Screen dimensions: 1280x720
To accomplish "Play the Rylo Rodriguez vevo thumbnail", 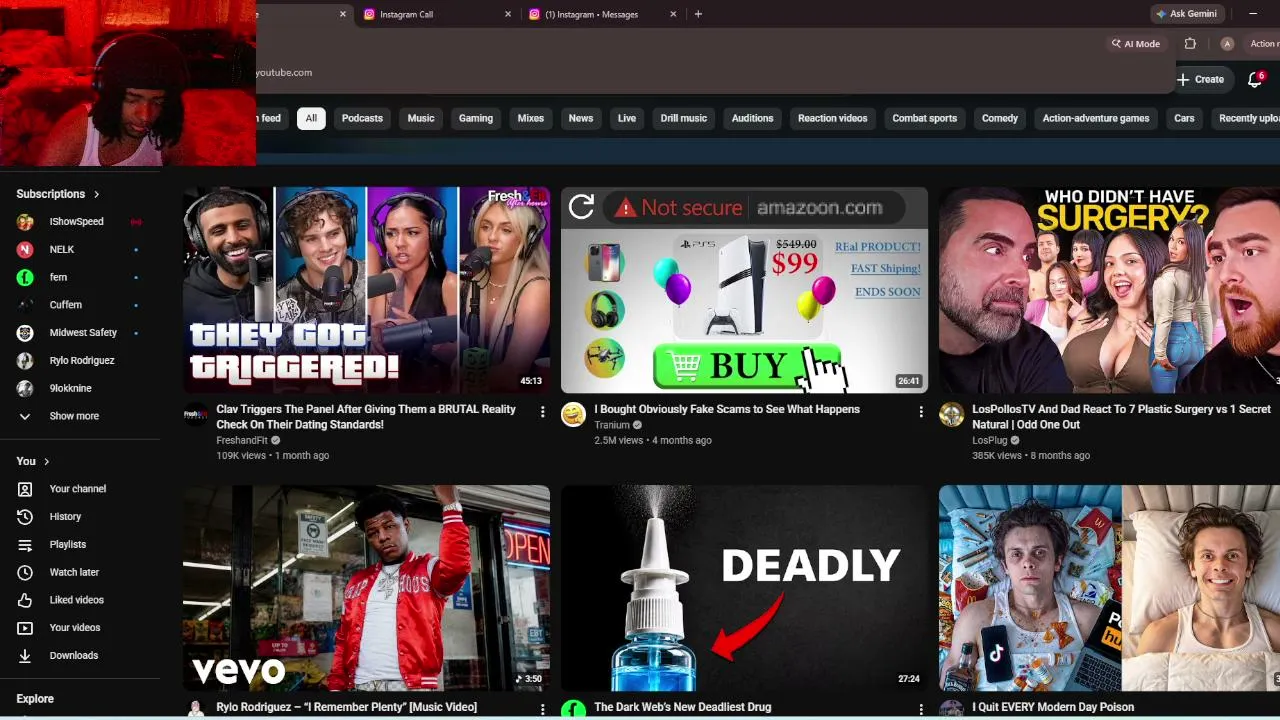I will point(366,588).
